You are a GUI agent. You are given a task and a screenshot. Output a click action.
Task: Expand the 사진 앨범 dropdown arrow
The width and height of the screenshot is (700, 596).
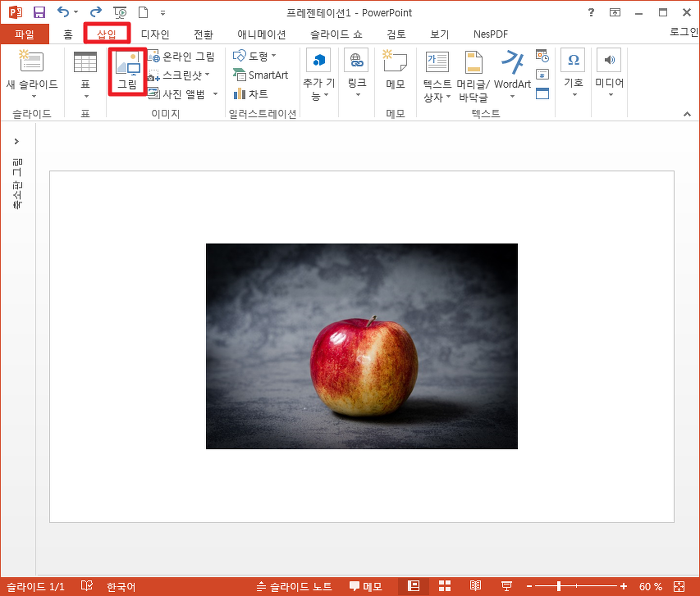click(215, 94)
